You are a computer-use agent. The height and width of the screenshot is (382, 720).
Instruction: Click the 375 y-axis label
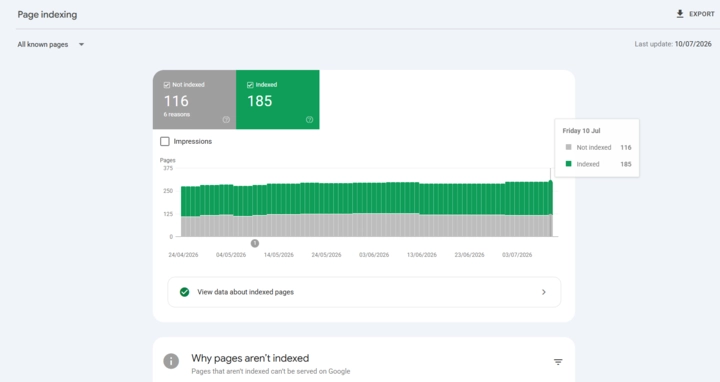click(x=168, y=169)
